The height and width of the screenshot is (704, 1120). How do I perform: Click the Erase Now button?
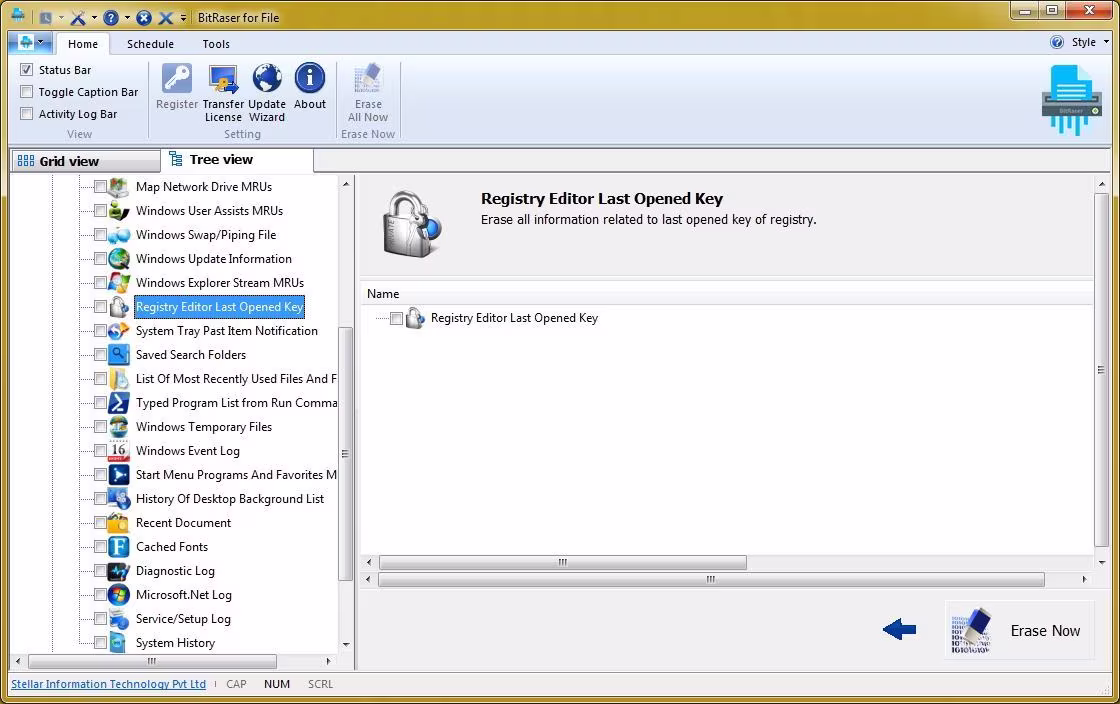click(1019, 630)
